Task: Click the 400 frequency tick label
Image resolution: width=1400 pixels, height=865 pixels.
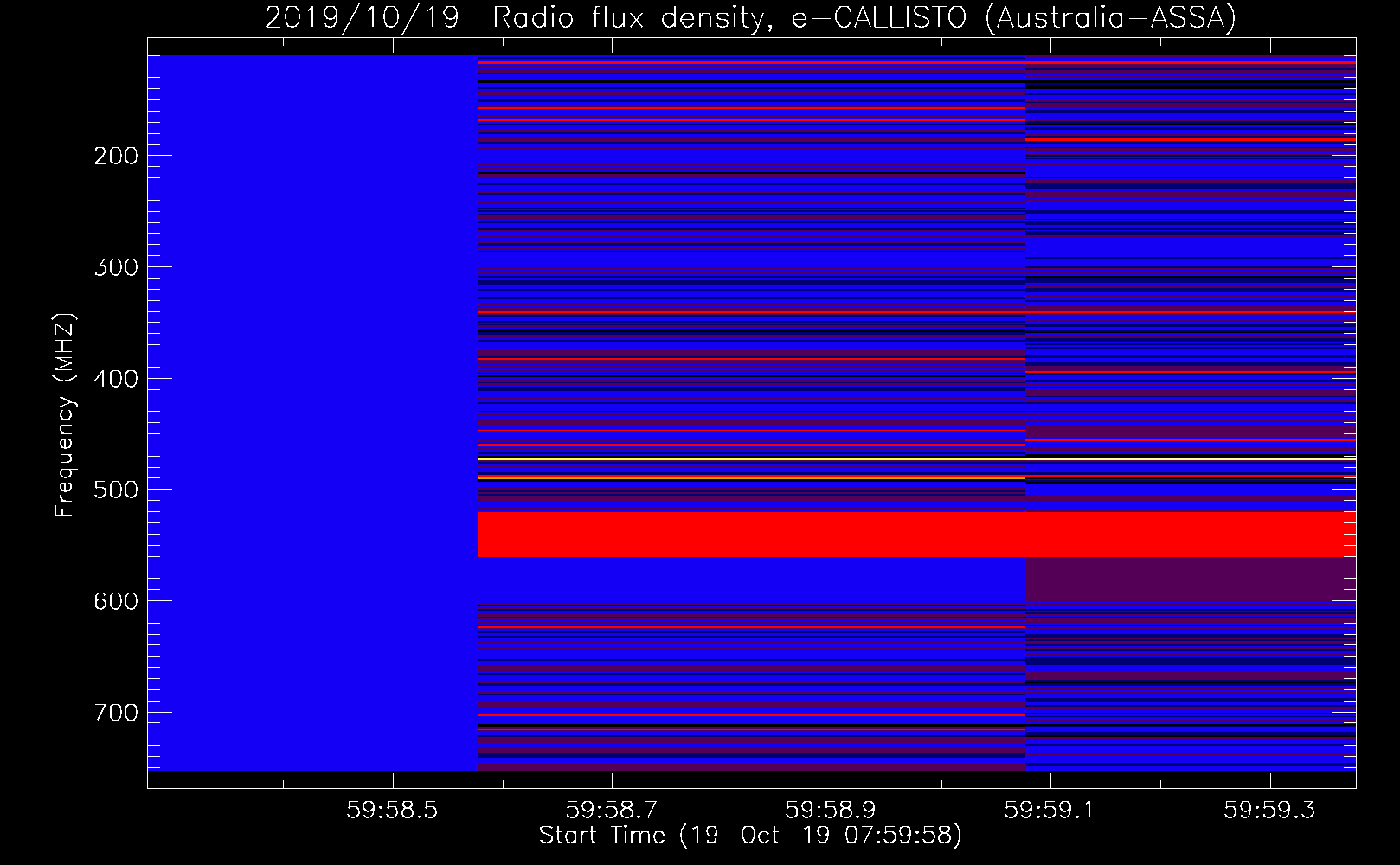Action: [116, 379]
